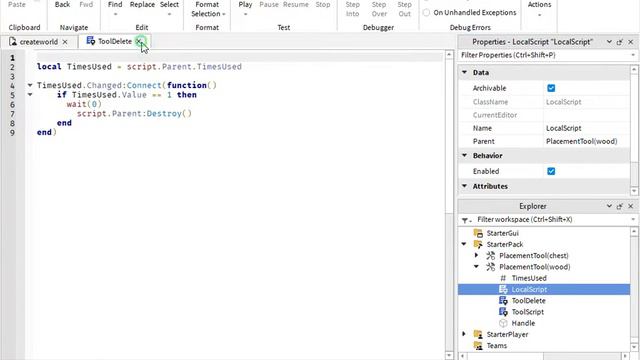The height and width of the screenshot is (360, 640).
Task: Click the Pause test button
Action: [x=269, y=4]
